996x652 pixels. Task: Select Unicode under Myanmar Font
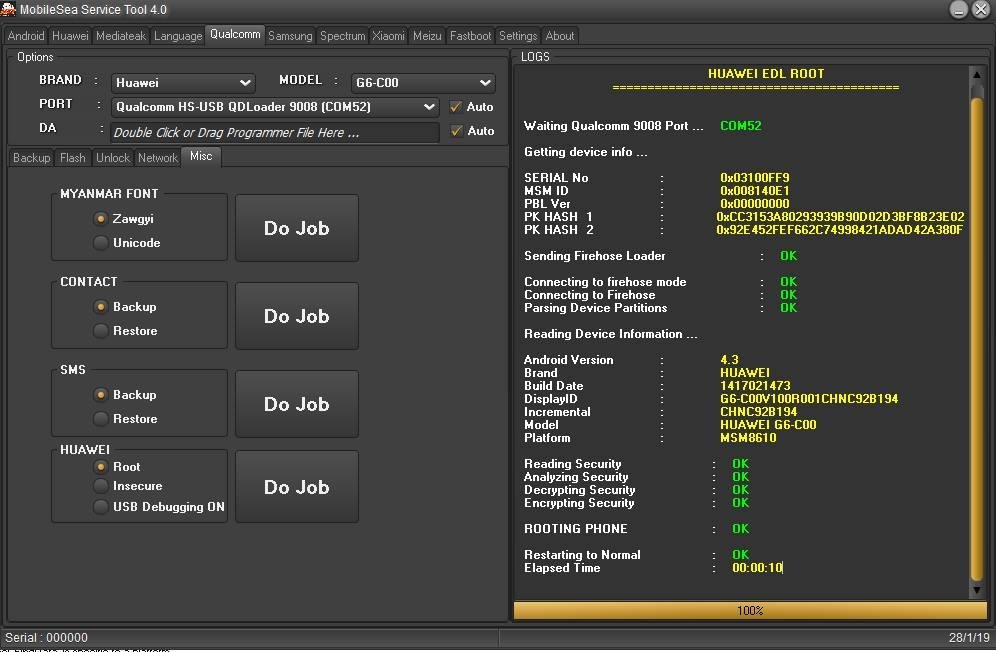(x=101, y=243)
